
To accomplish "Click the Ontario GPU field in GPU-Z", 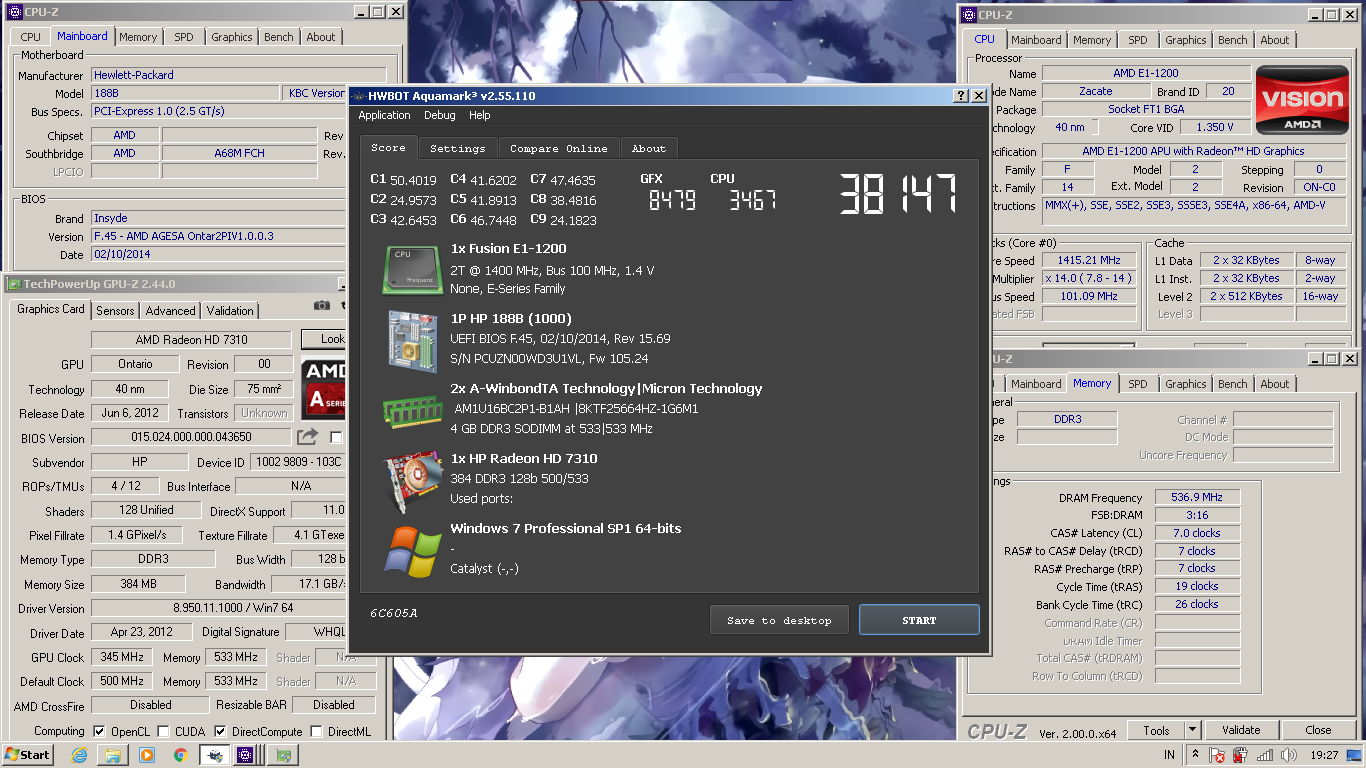I will point(135,364).
